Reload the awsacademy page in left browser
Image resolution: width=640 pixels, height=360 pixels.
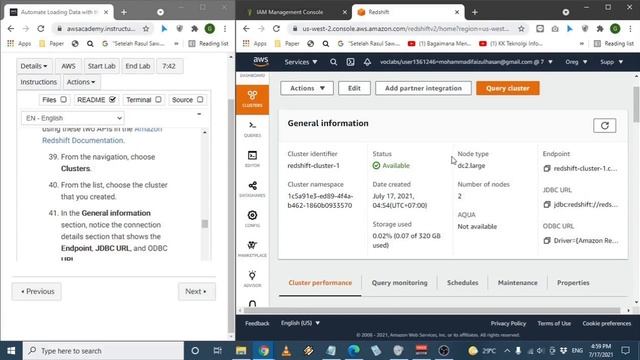click(x=40, y=29)
